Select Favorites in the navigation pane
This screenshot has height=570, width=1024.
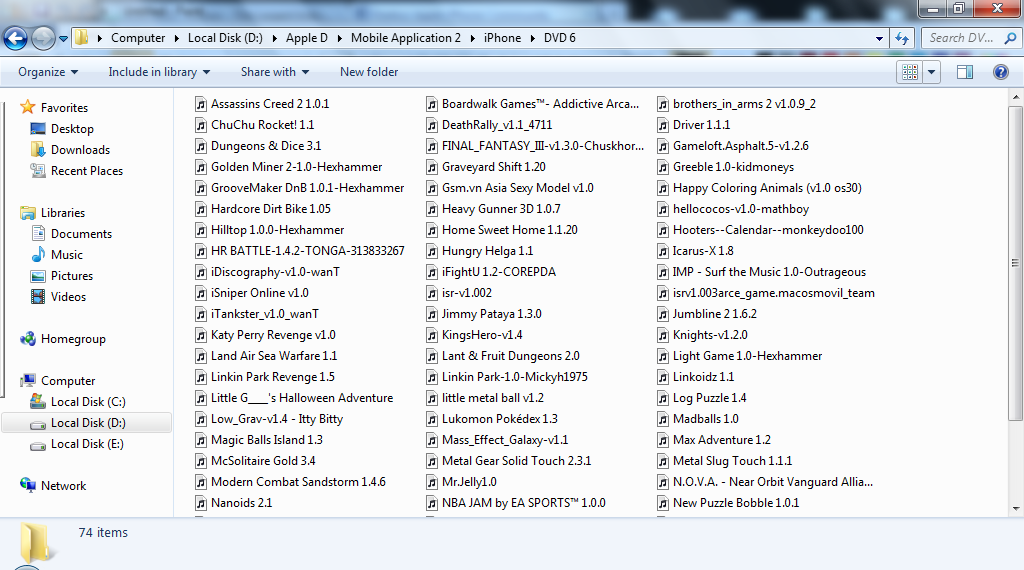click(x=64, y=108)
